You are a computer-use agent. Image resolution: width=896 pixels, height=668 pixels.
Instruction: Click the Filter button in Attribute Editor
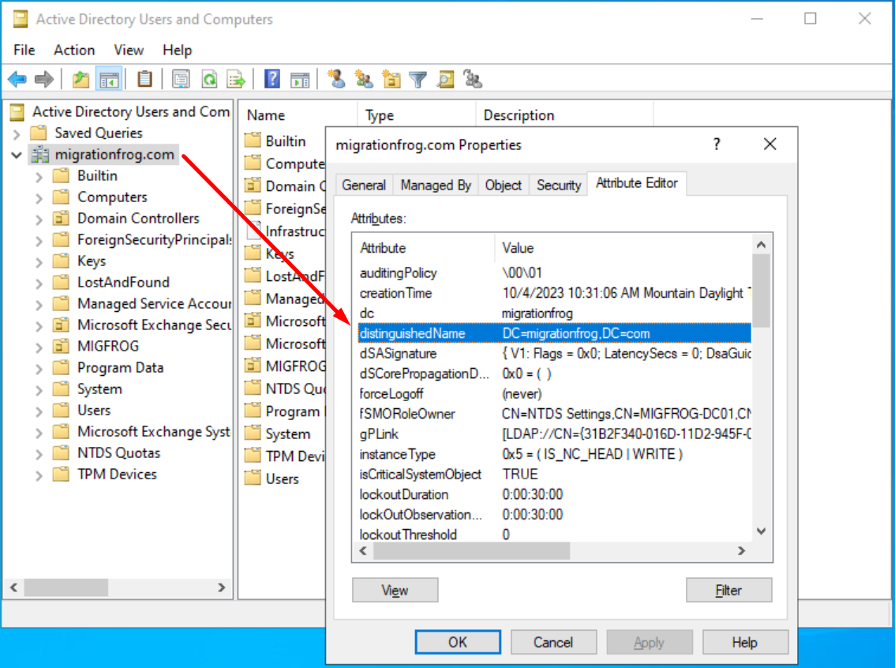[x=729, y=590]
